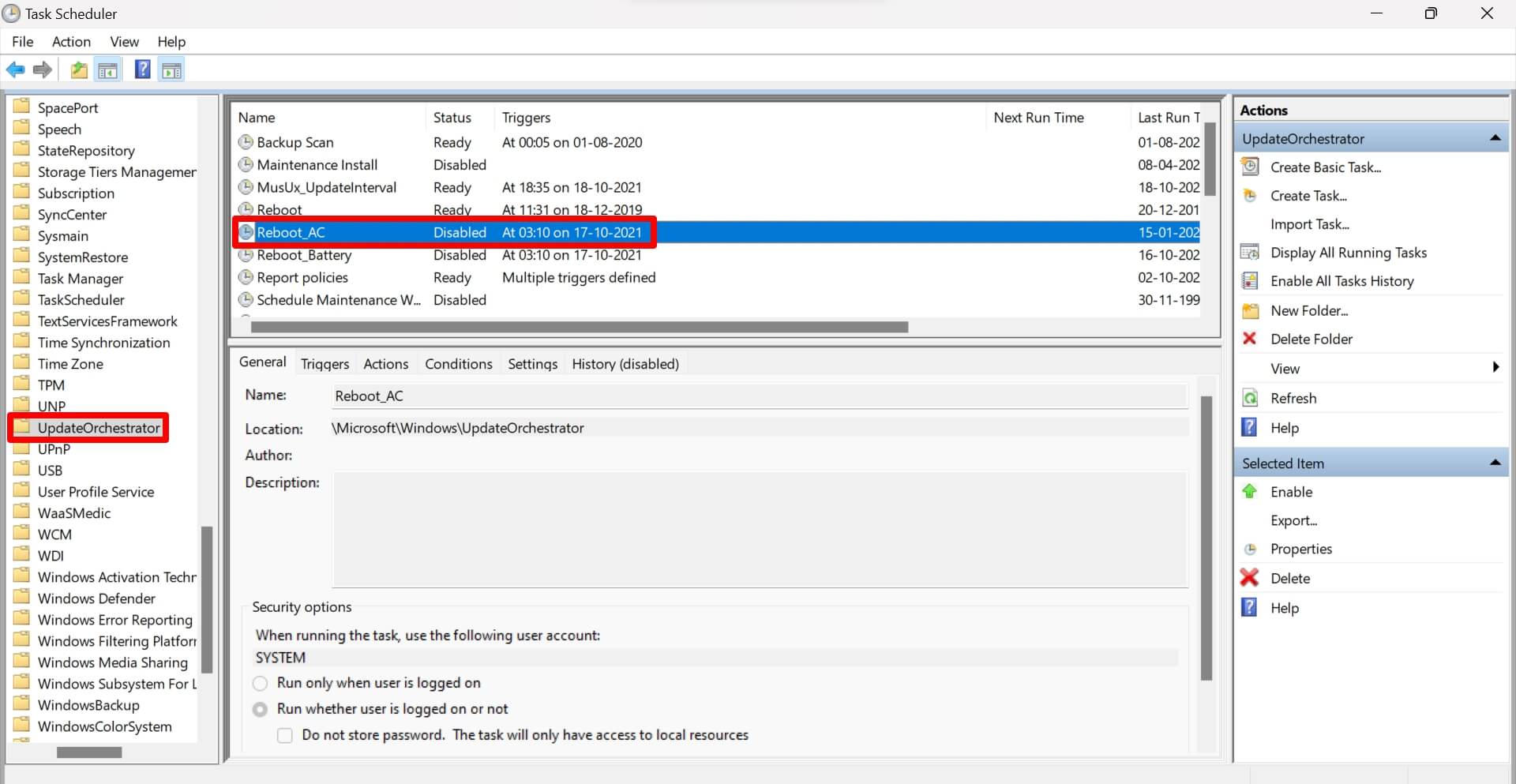
Task: Sort tasks by the Name column header
Action: pos(330,117)
